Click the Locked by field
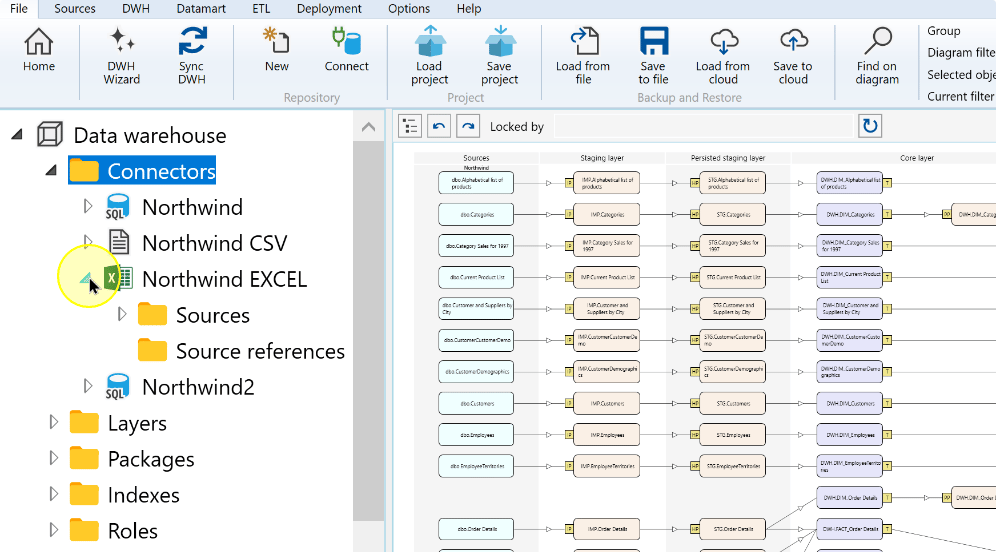 click(x=703, y=126)
